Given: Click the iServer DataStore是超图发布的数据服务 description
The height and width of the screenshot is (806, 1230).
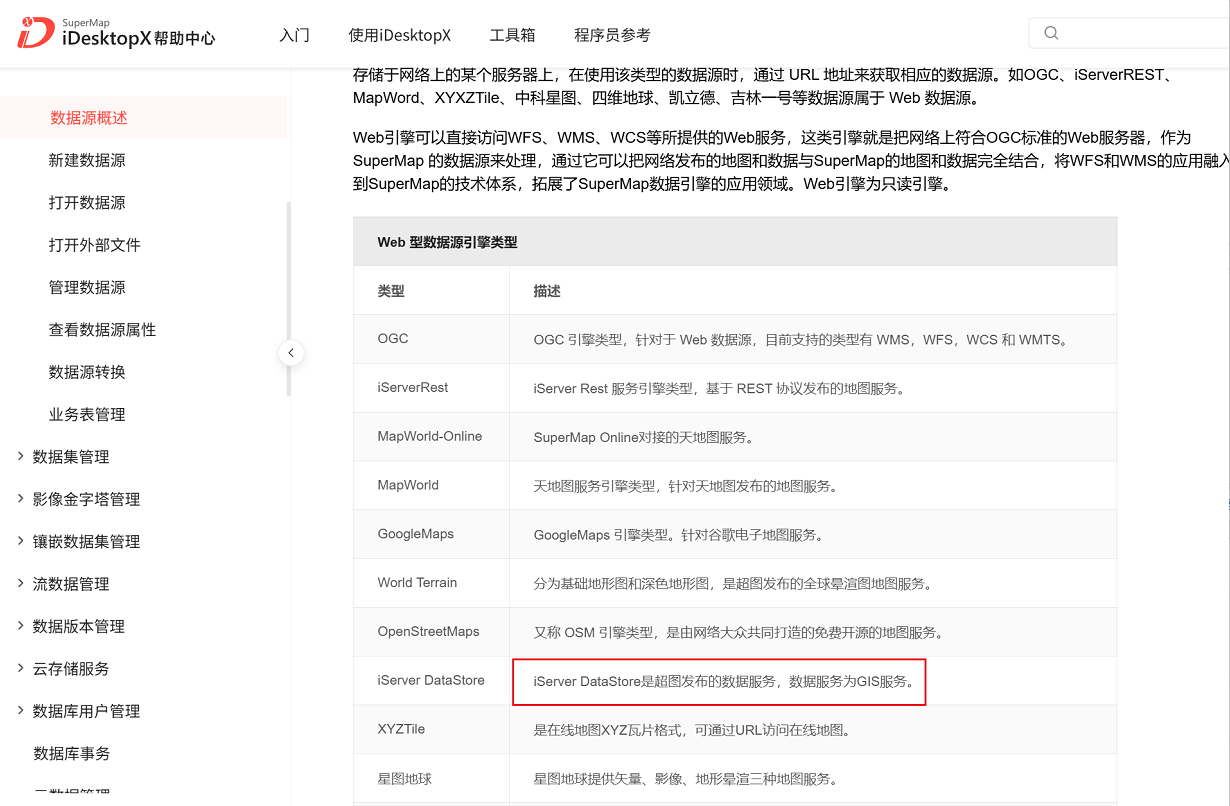Looking at the screenshot, I should [x=724, y=682].
